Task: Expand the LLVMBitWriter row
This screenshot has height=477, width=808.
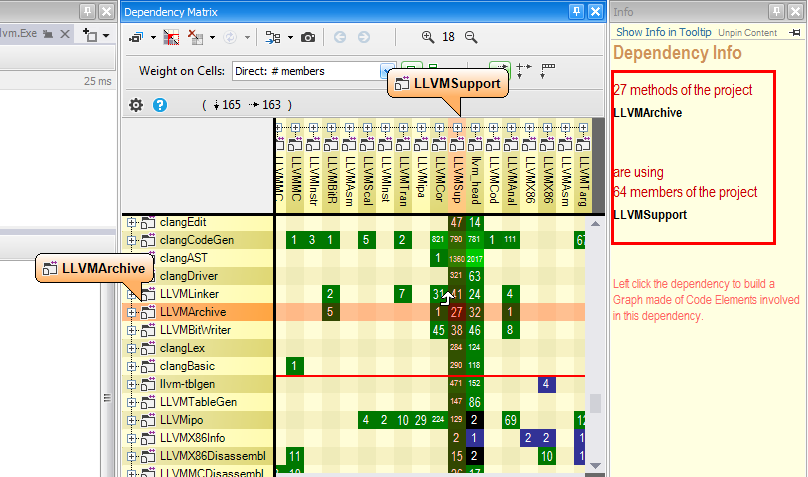Action: [x=131, y=330]
